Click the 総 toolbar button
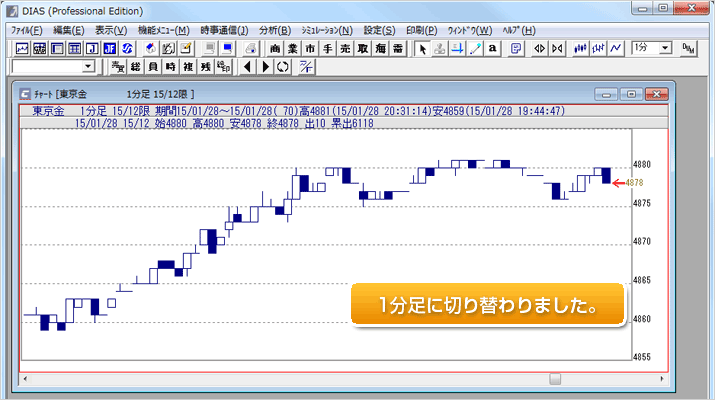The width and height of the screenshot is (715, 400). pyautogui.click(x=135, y=67)
